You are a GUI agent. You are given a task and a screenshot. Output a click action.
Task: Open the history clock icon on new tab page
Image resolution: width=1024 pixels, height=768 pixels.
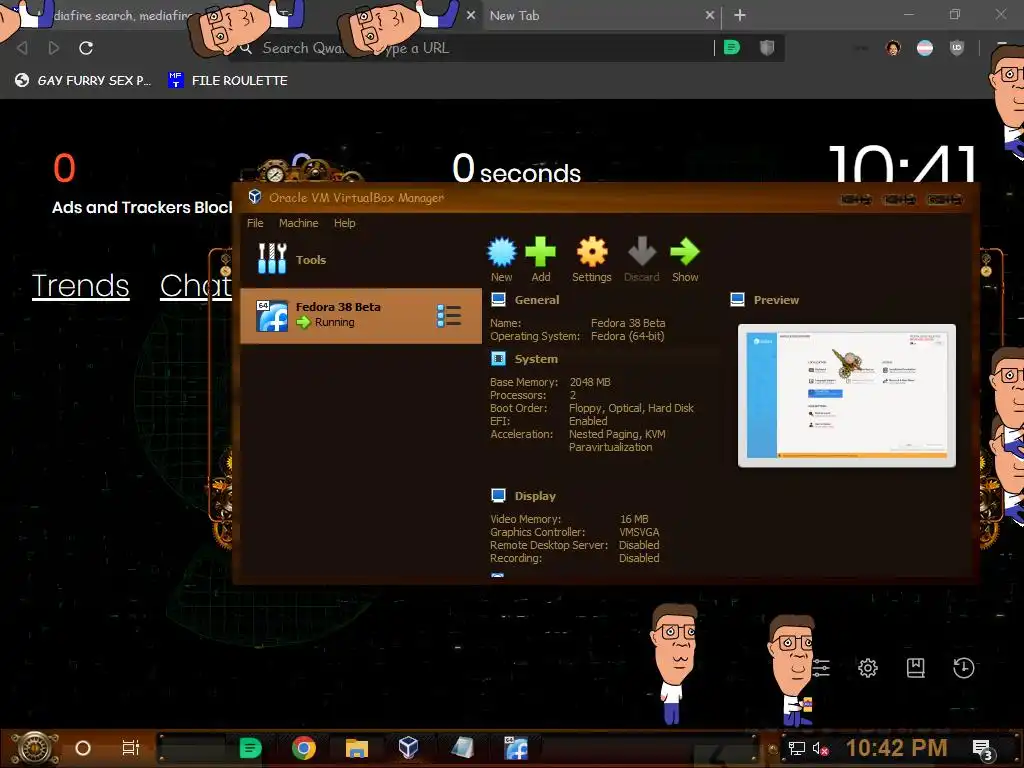pyautogui.click(x=963, y=667)
